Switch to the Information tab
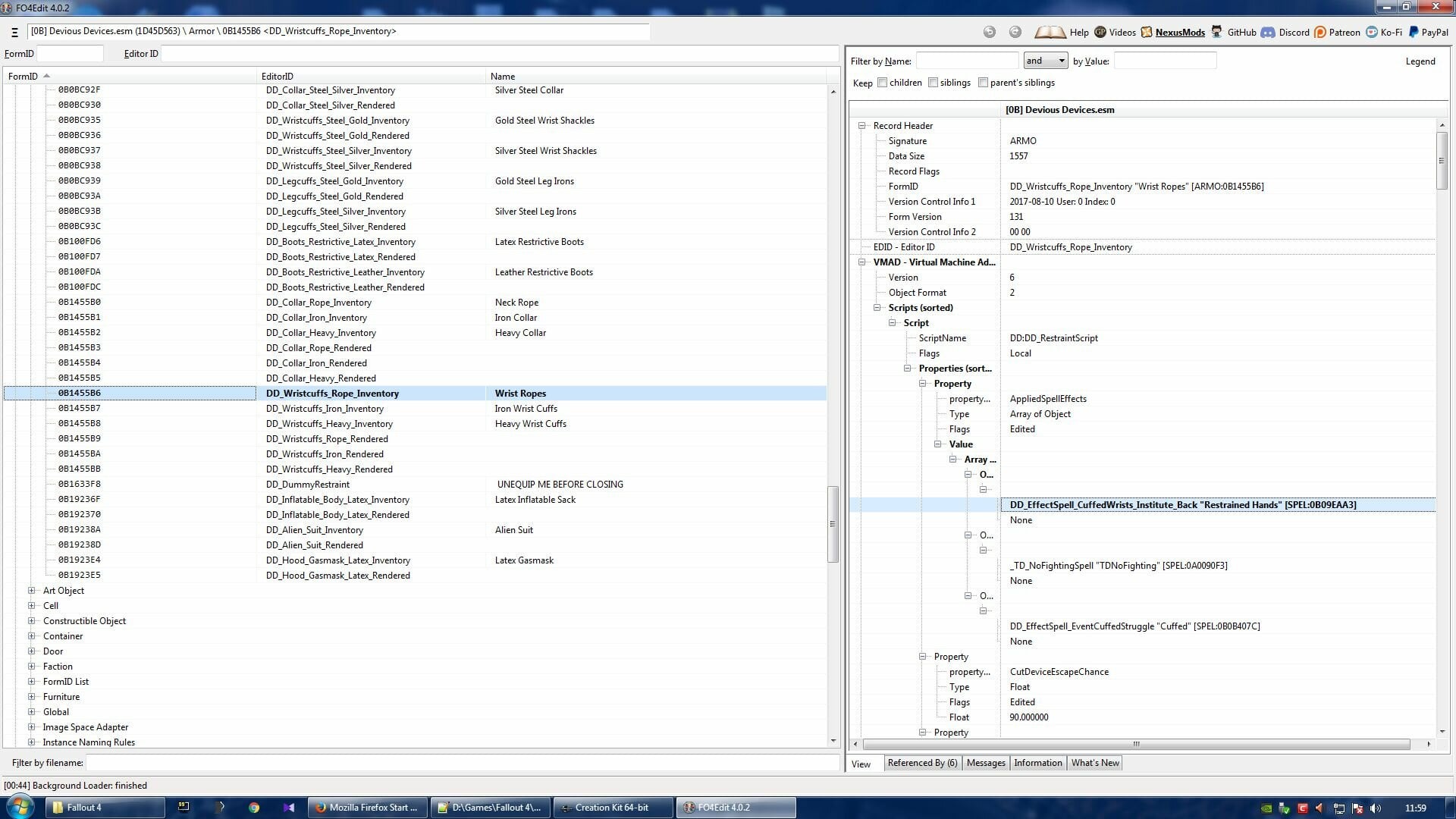This screenshot has height=819, width=1456. click(1037, 763)
